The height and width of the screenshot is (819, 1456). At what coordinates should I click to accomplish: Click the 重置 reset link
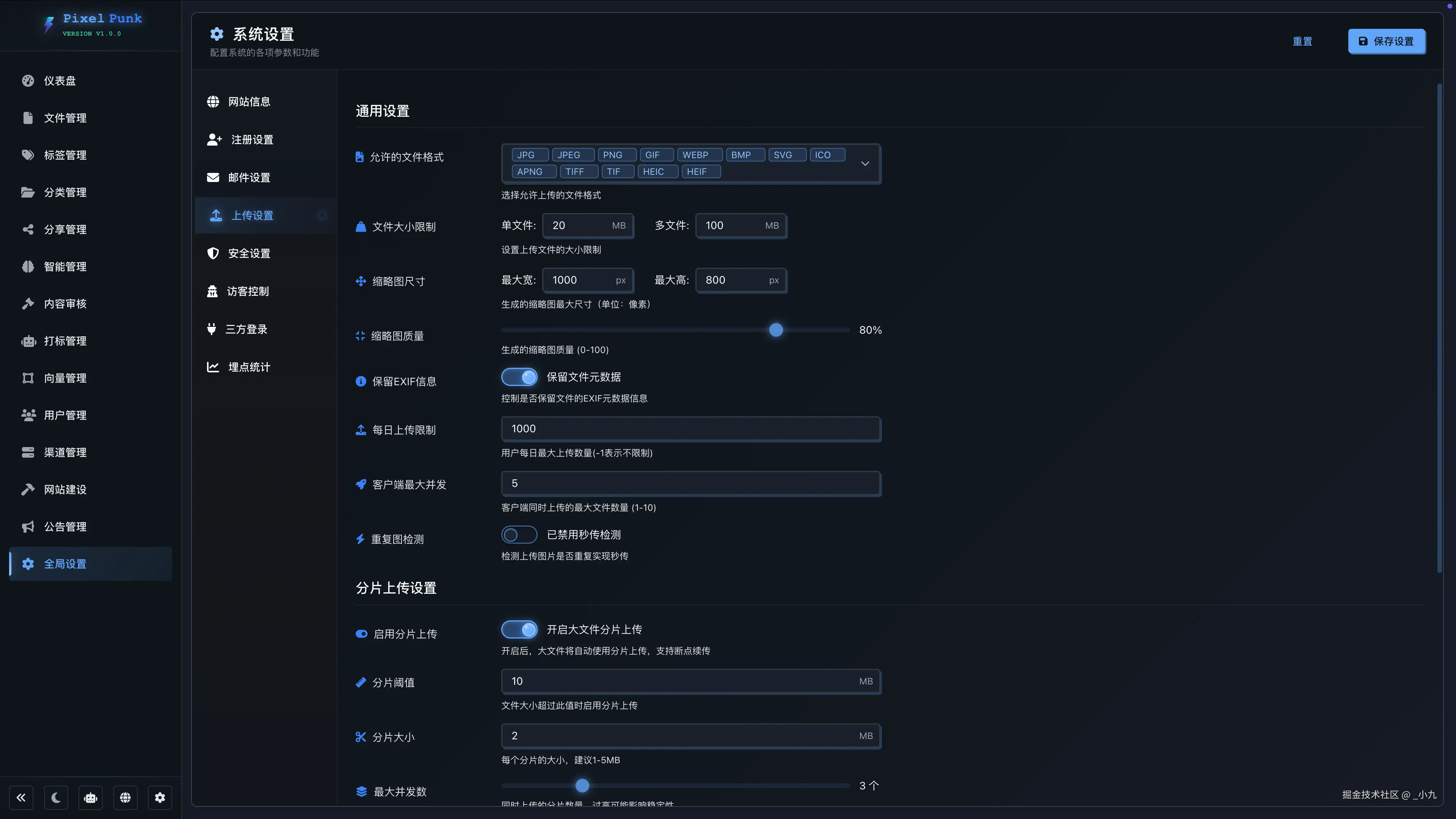tap(1302, 41)
